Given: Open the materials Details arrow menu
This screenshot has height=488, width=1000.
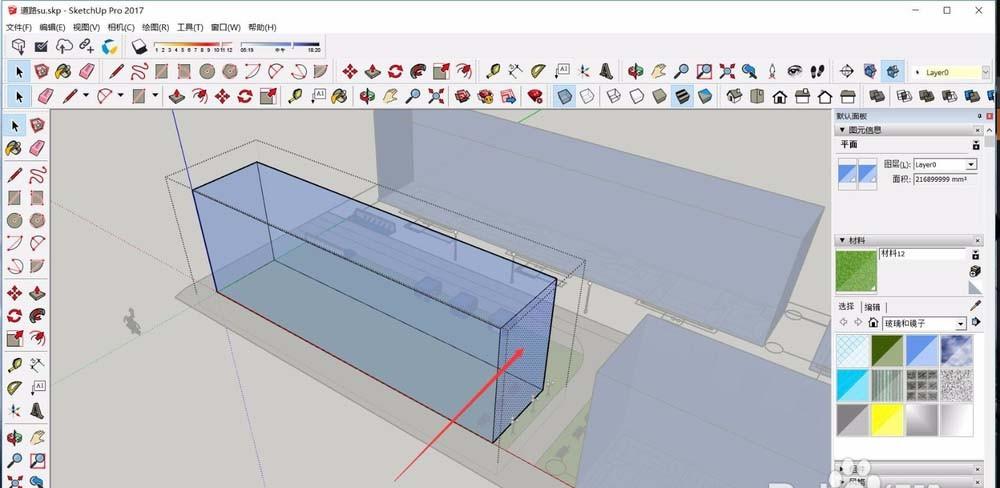Looking at the screenshot, I should coord(976,323).
